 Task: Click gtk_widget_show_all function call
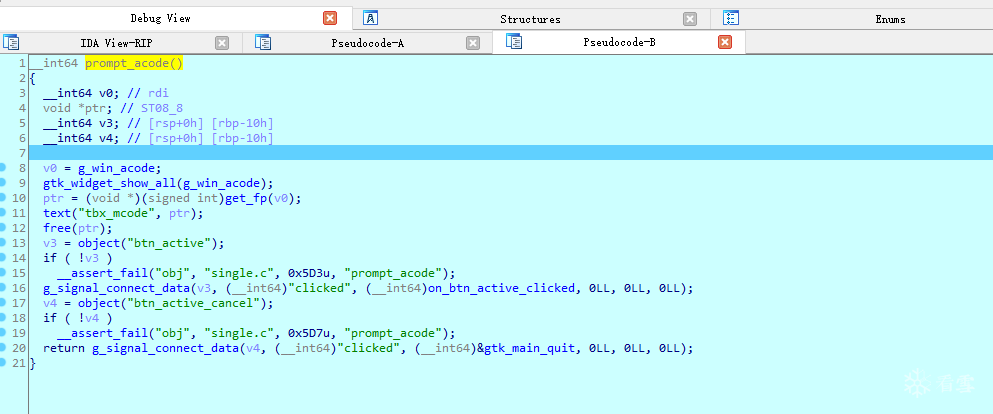point(110,184)
